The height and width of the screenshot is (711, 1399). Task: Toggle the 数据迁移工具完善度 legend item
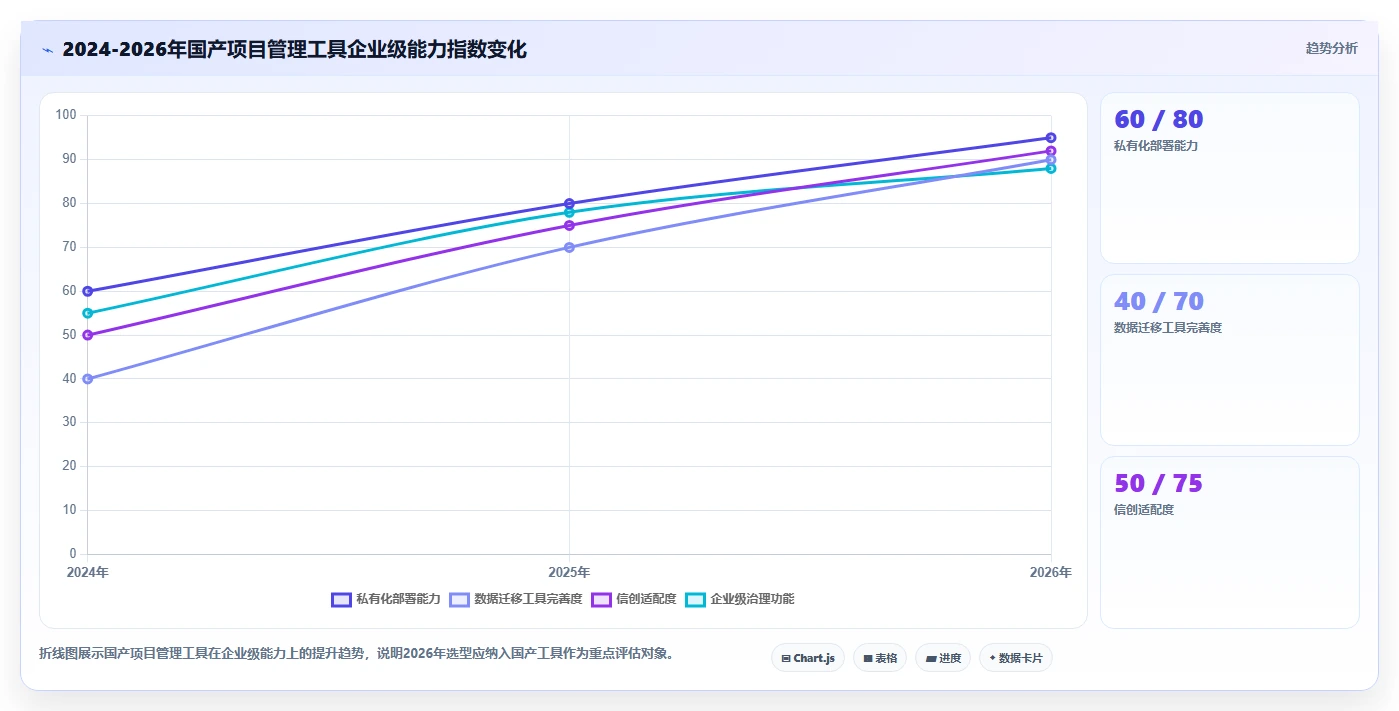tap(516, 599)
